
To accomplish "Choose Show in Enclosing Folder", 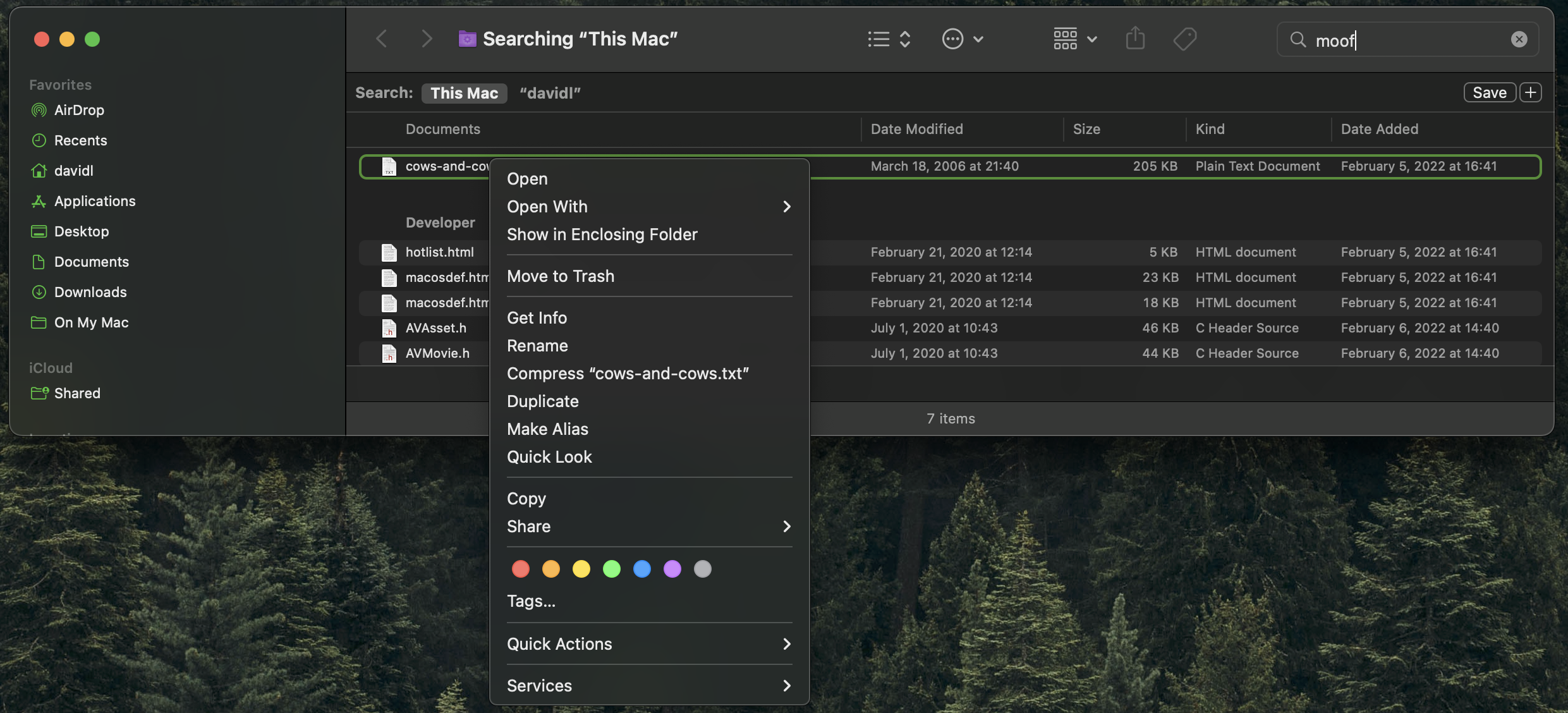I will pos(649,235).
